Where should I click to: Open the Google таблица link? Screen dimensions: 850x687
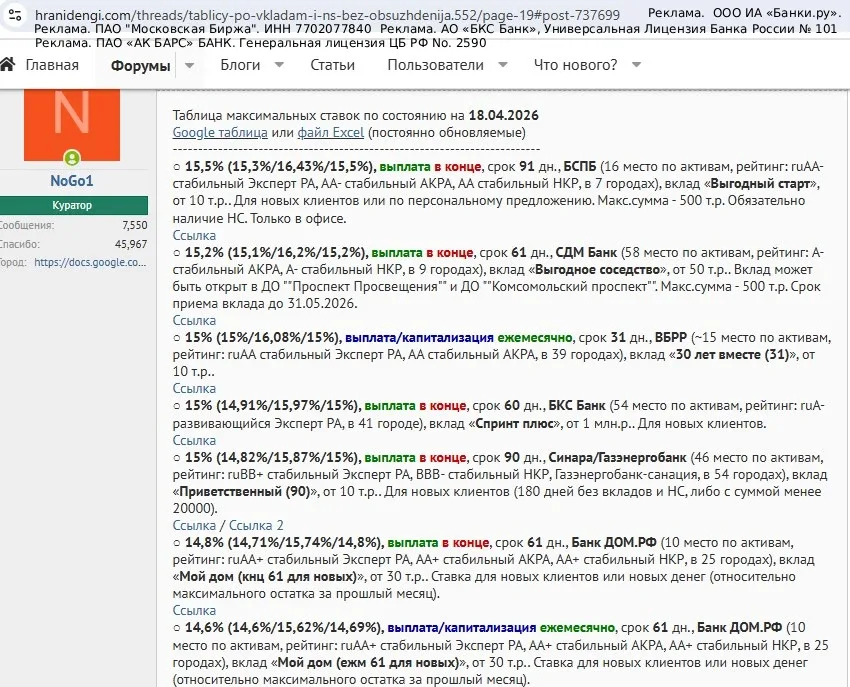220,132
